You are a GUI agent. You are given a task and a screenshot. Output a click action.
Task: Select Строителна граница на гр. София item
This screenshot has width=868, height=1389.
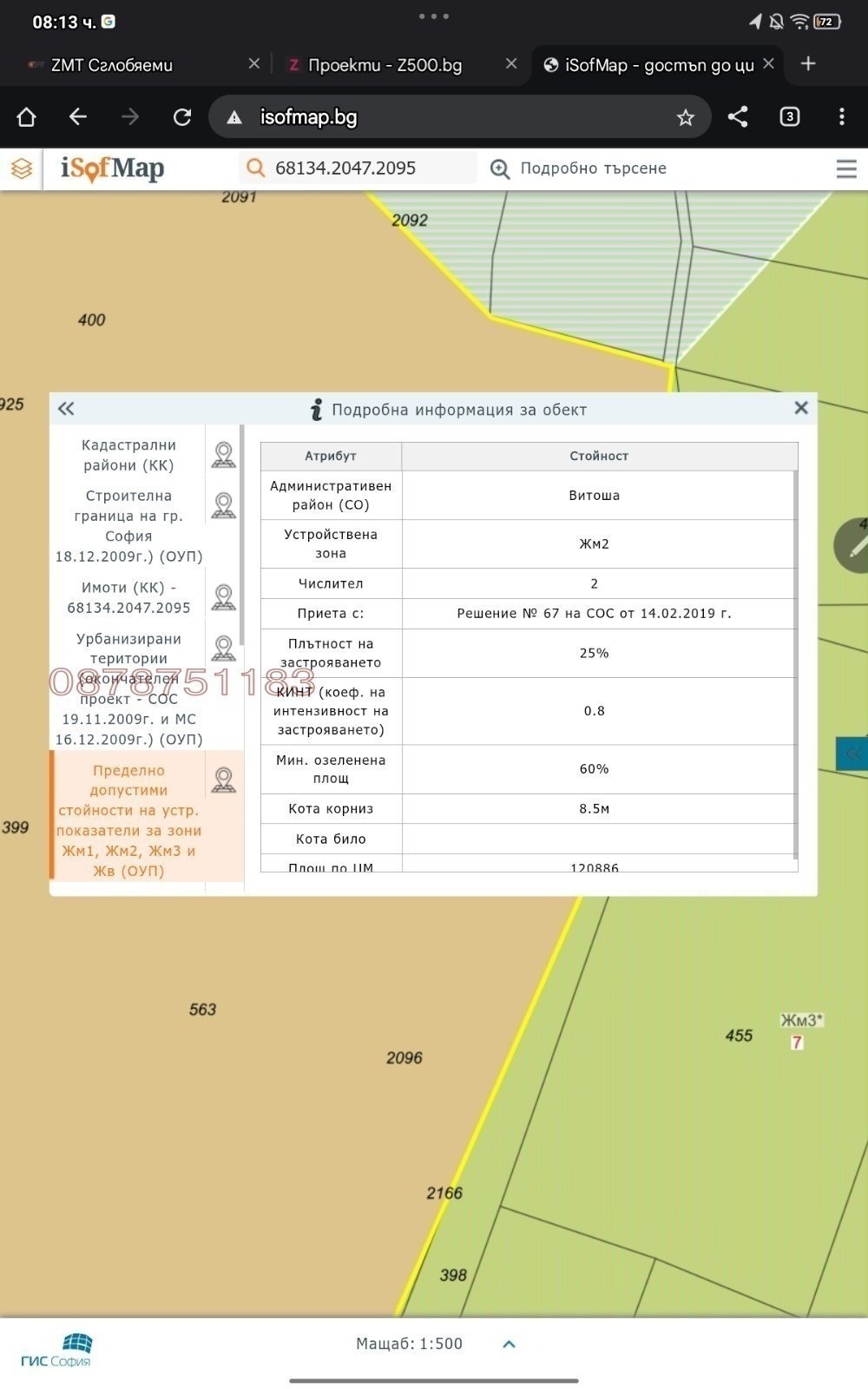128,526
